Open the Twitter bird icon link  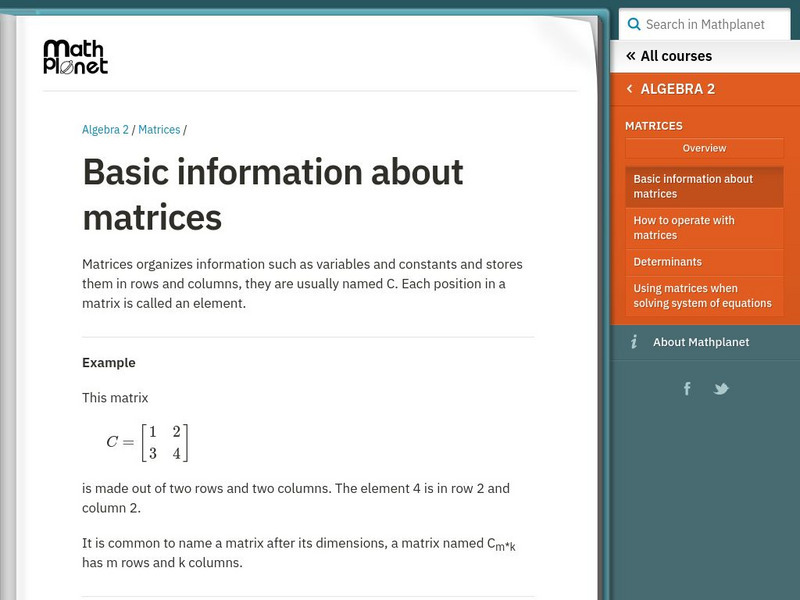pos(721,389)
